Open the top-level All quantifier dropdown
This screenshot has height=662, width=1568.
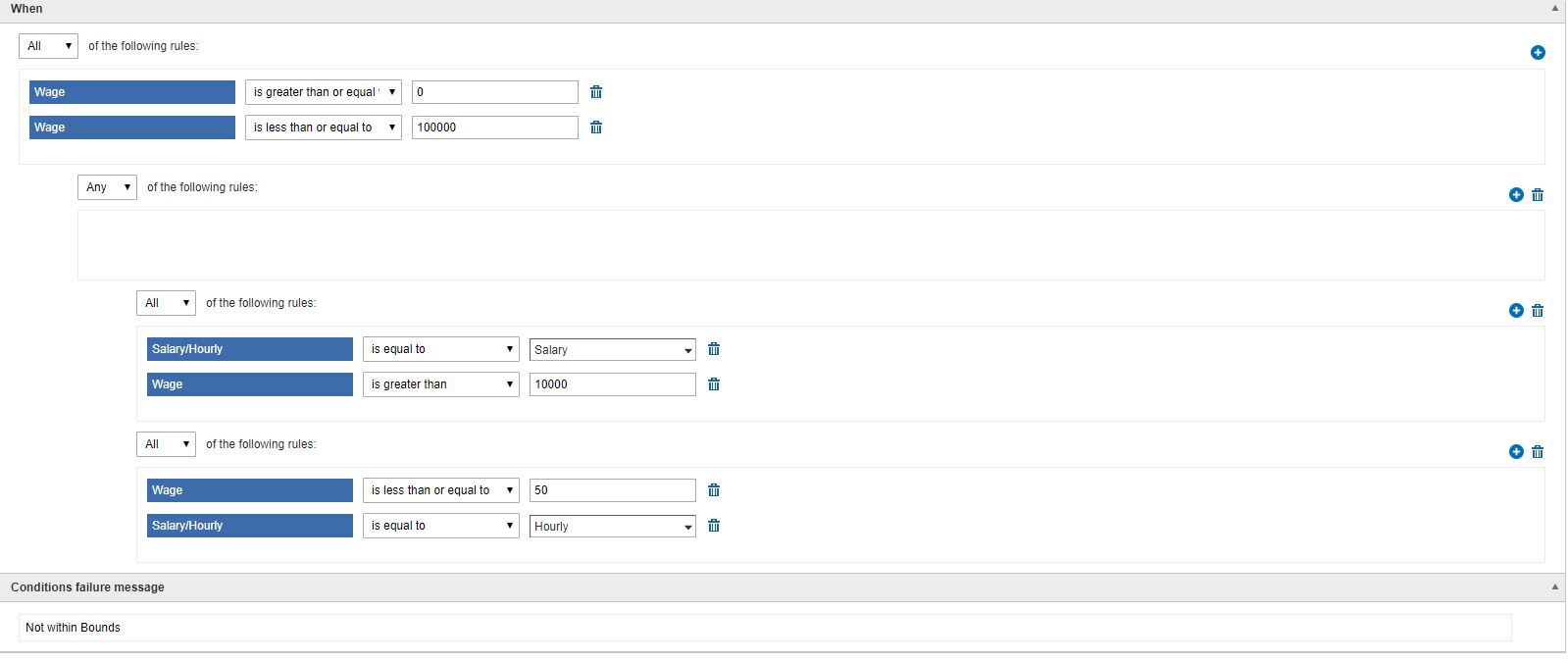pos(48,46)
